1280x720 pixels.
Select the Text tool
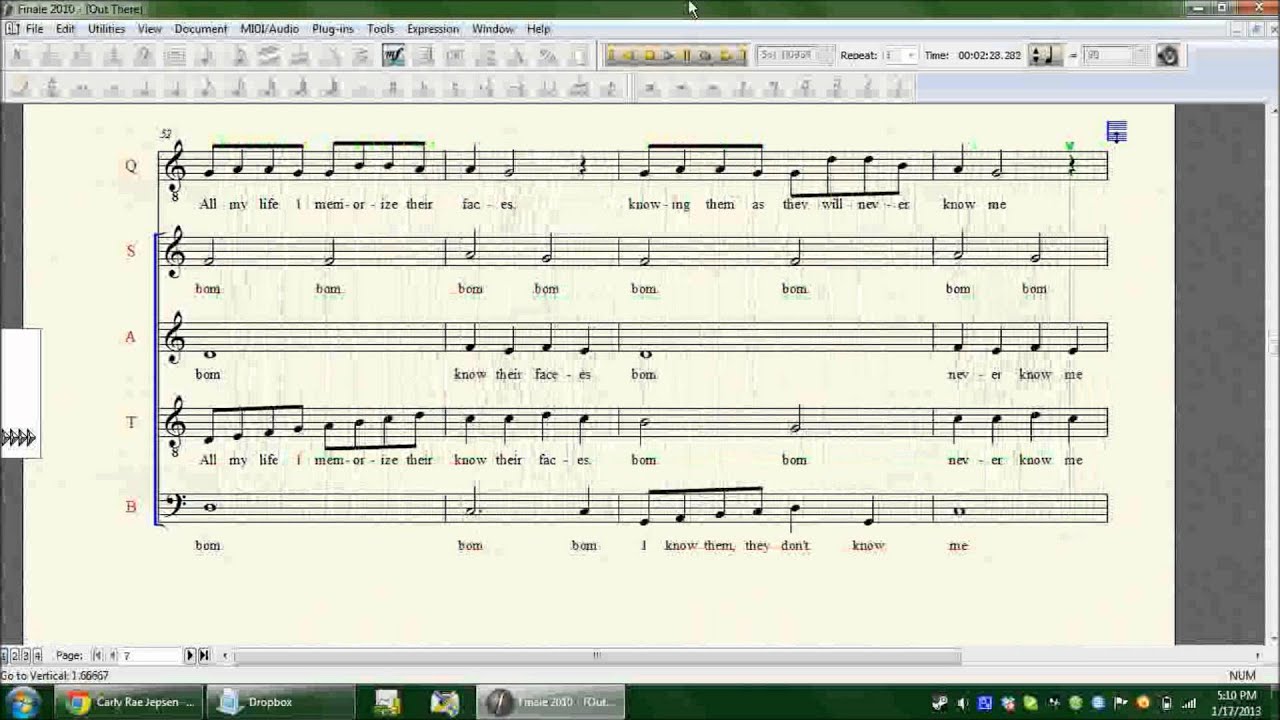click(x=518, y=56)
